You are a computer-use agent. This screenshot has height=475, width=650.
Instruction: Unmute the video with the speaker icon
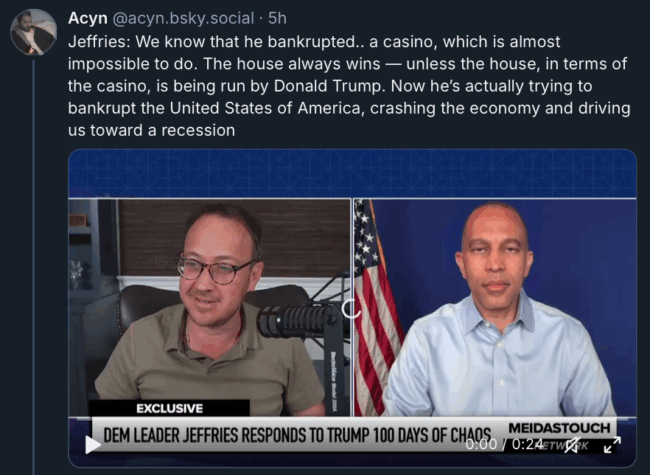[573, 445]
